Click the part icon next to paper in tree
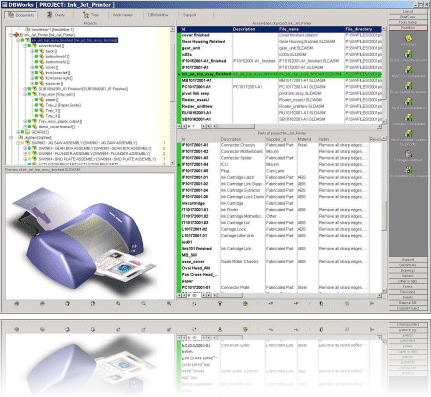Screen dimensions: 431x397 (42, 100)
